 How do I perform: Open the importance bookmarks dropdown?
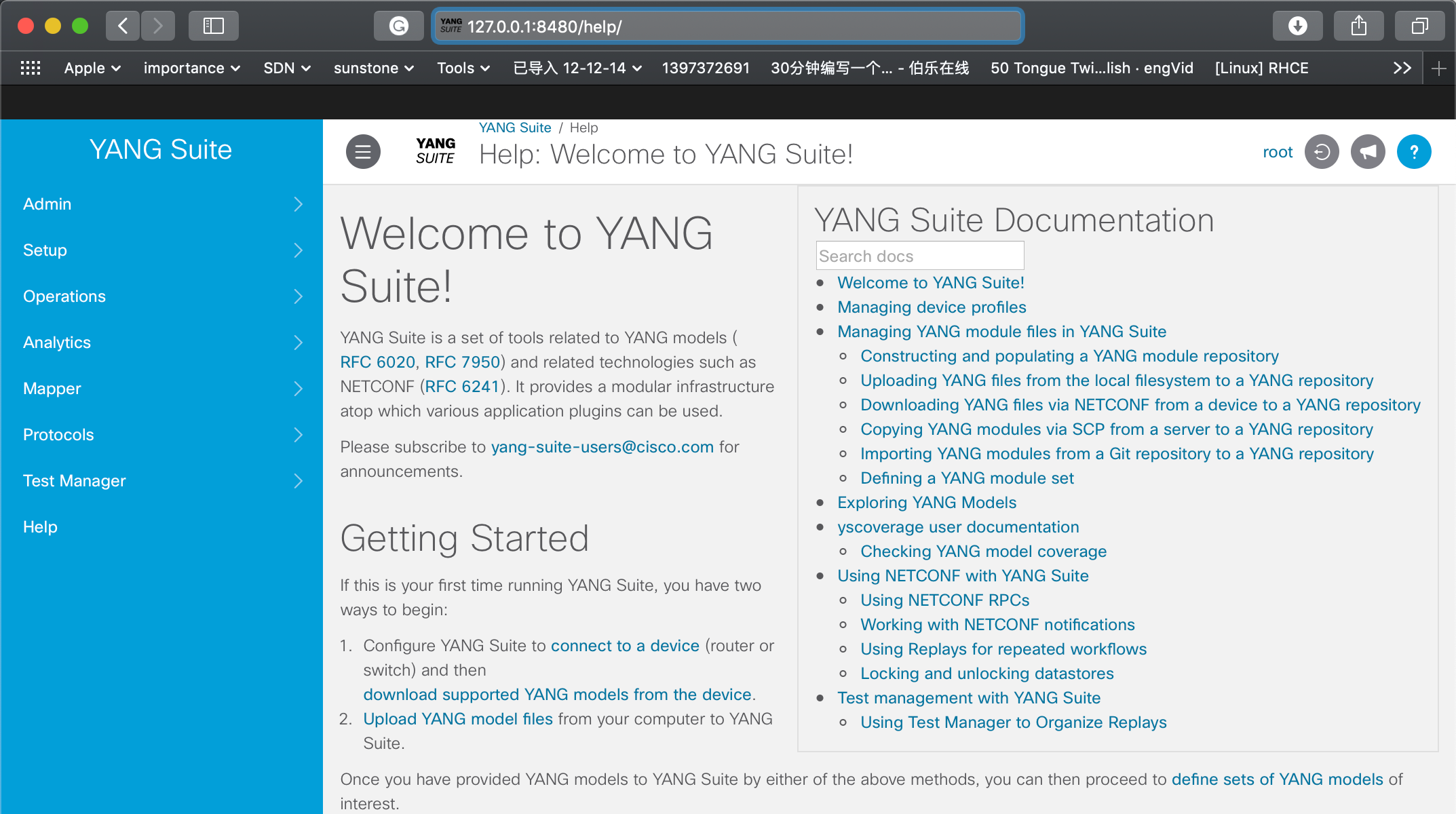[x=192, y=68]
